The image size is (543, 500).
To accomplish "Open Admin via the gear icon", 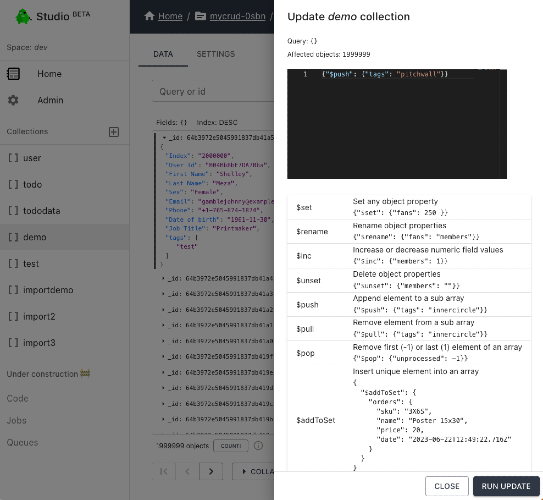I will pyautogui.click(x=13, y=100).
